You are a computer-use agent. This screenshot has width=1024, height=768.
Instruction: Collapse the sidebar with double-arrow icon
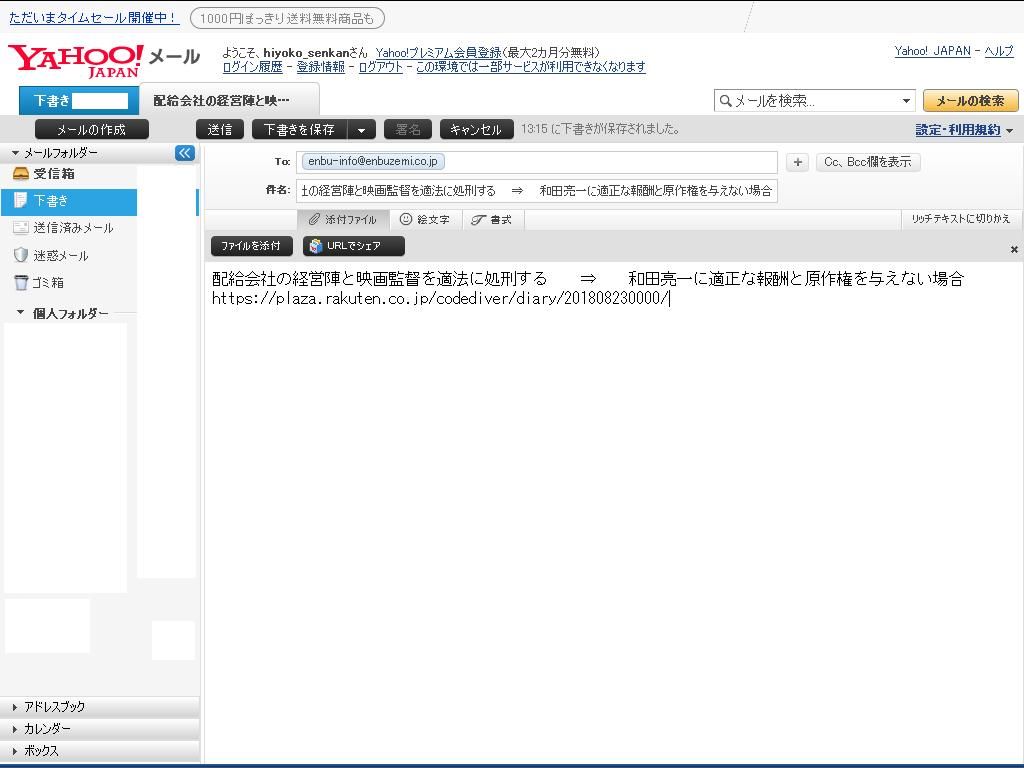pos(184,153)
